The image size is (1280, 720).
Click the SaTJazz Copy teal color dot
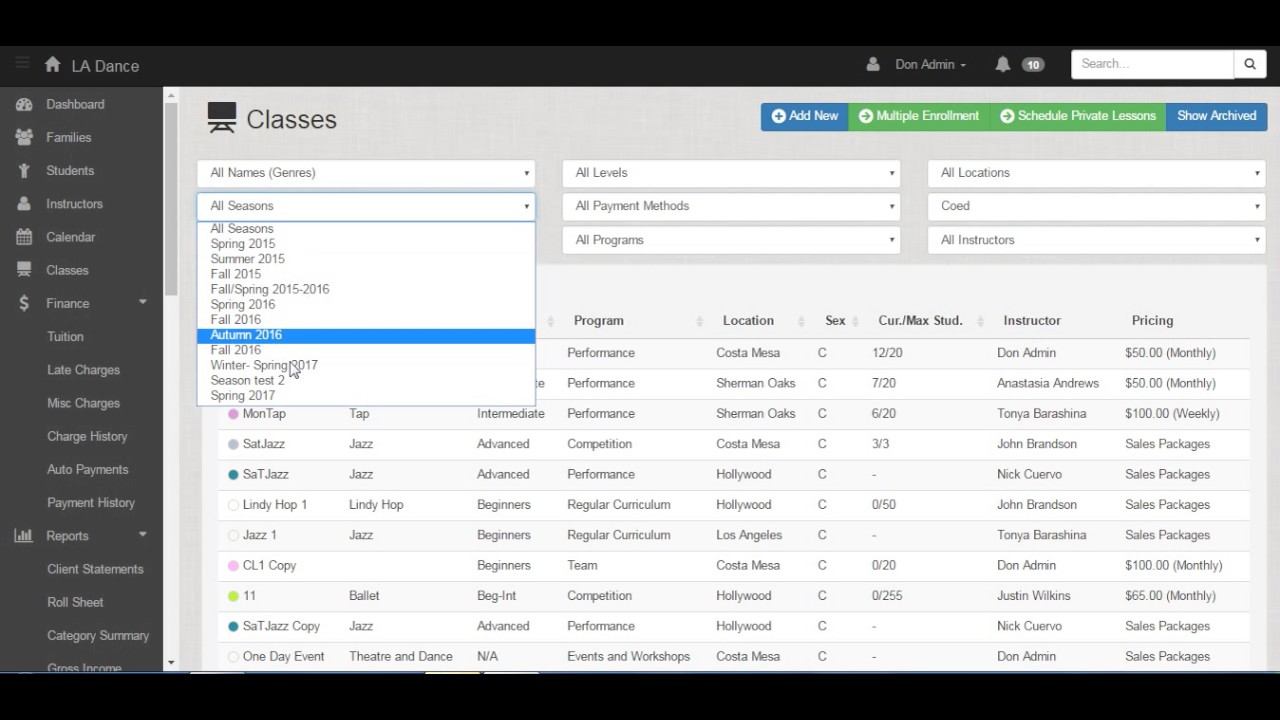233,627
